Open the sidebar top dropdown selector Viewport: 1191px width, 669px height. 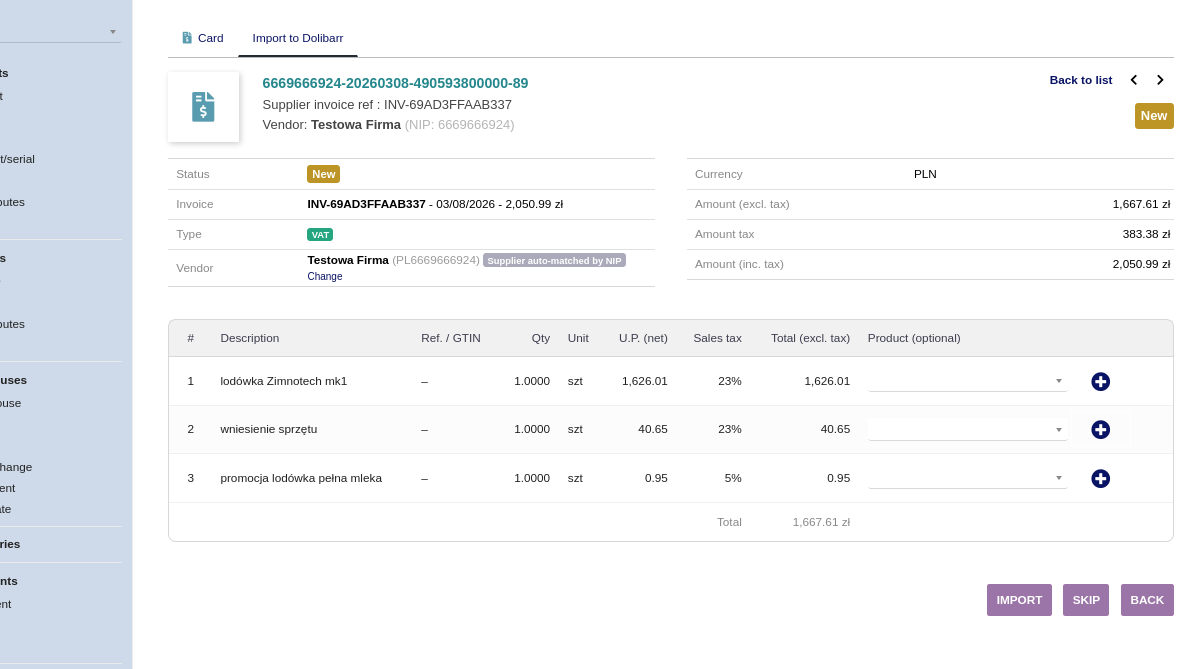click(60, 32)
